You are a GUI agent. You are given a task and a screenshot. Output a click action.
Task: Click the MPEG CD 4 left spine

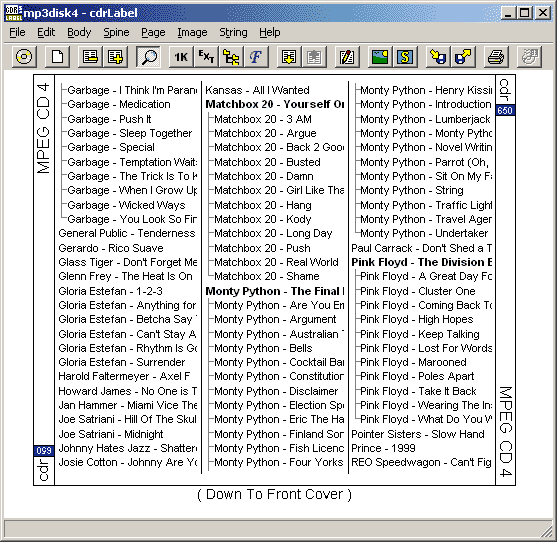click(43, 129)
